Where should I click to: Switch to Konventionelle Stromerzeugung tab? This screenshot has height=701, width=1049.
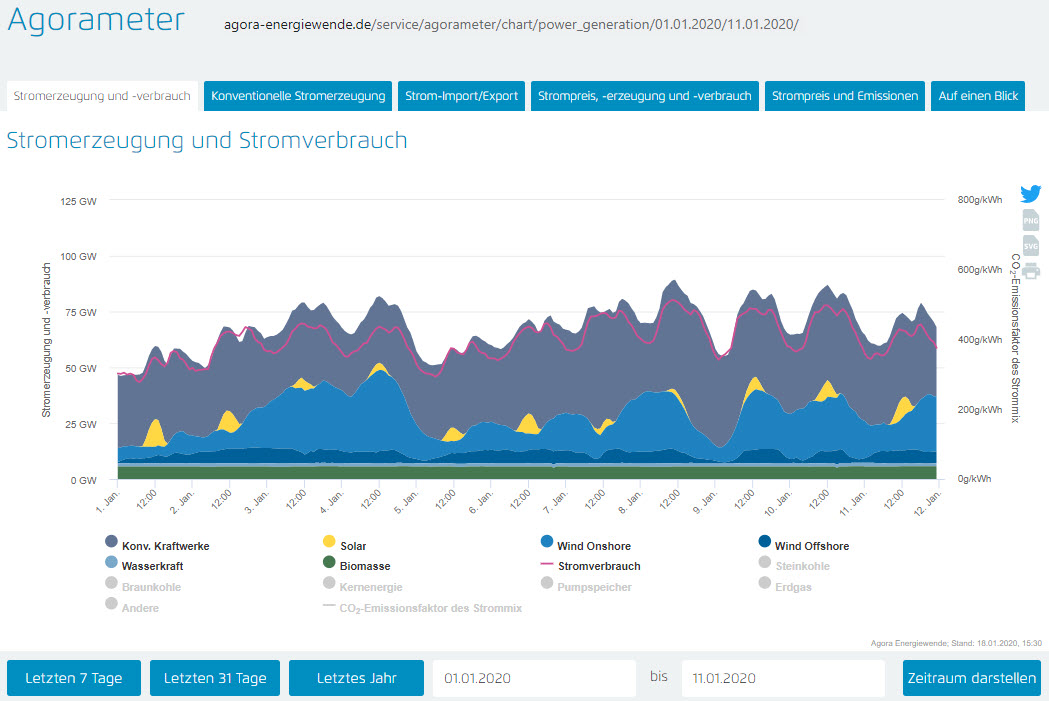point(298,96)
